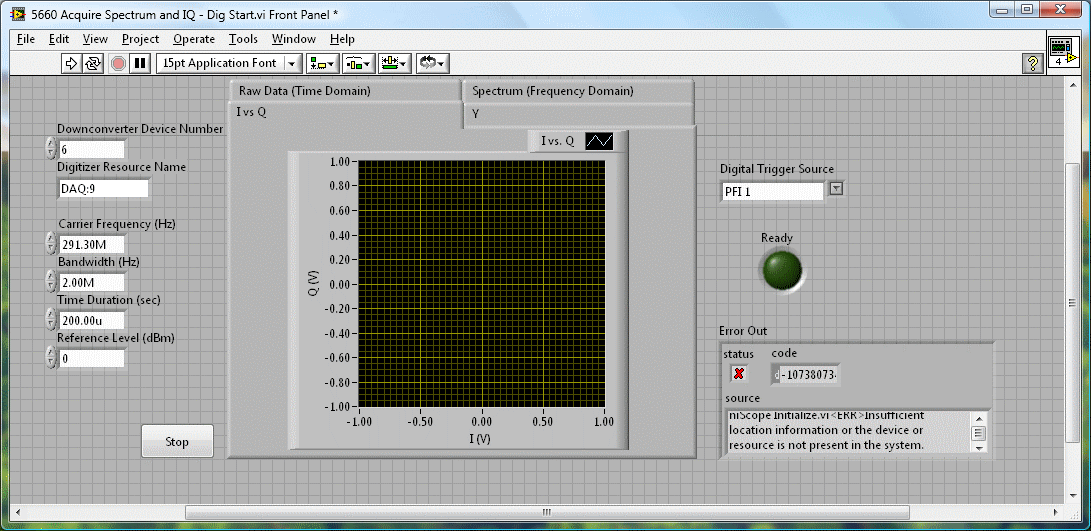Click the error status red X indicator
This screenshot has height=531, width=1091.
click(739, 374)
